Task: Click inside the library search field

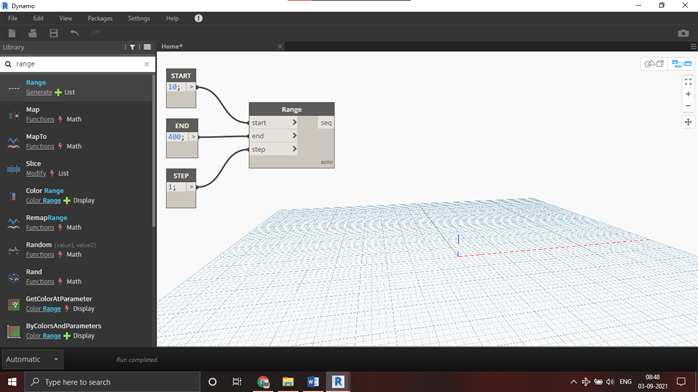Action: (78, 64)
